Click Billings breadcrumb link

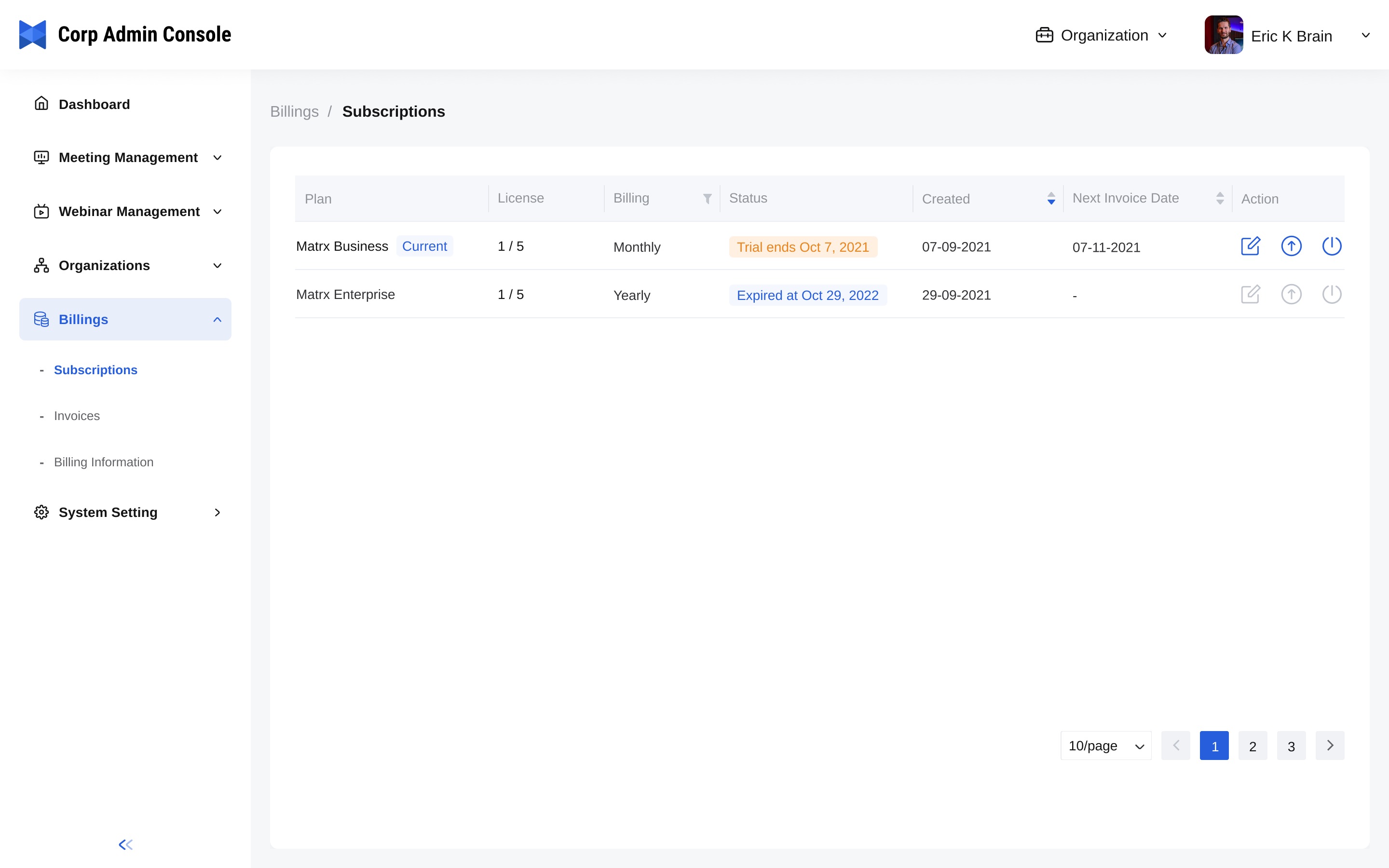(x=294, y=111)
